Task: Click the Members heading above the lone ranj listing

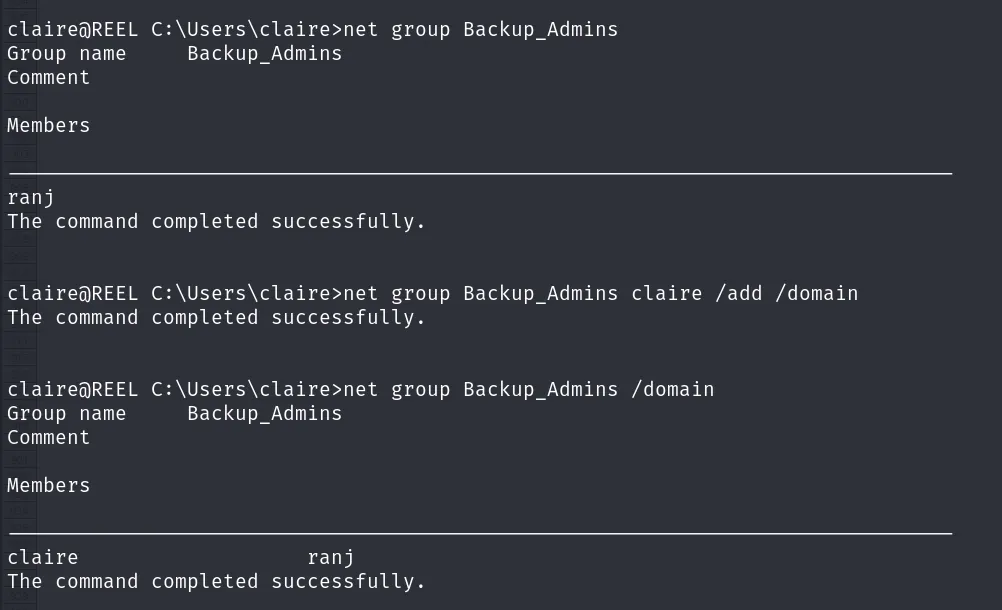Action: (49, 125)
